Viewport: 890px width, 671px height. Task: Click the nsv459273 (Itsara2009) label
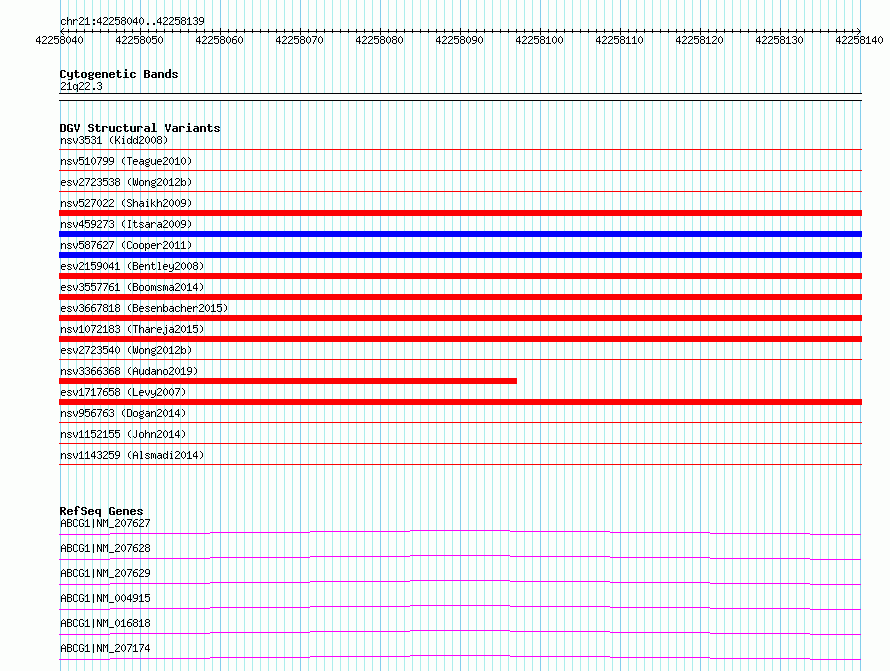[126, 224]
